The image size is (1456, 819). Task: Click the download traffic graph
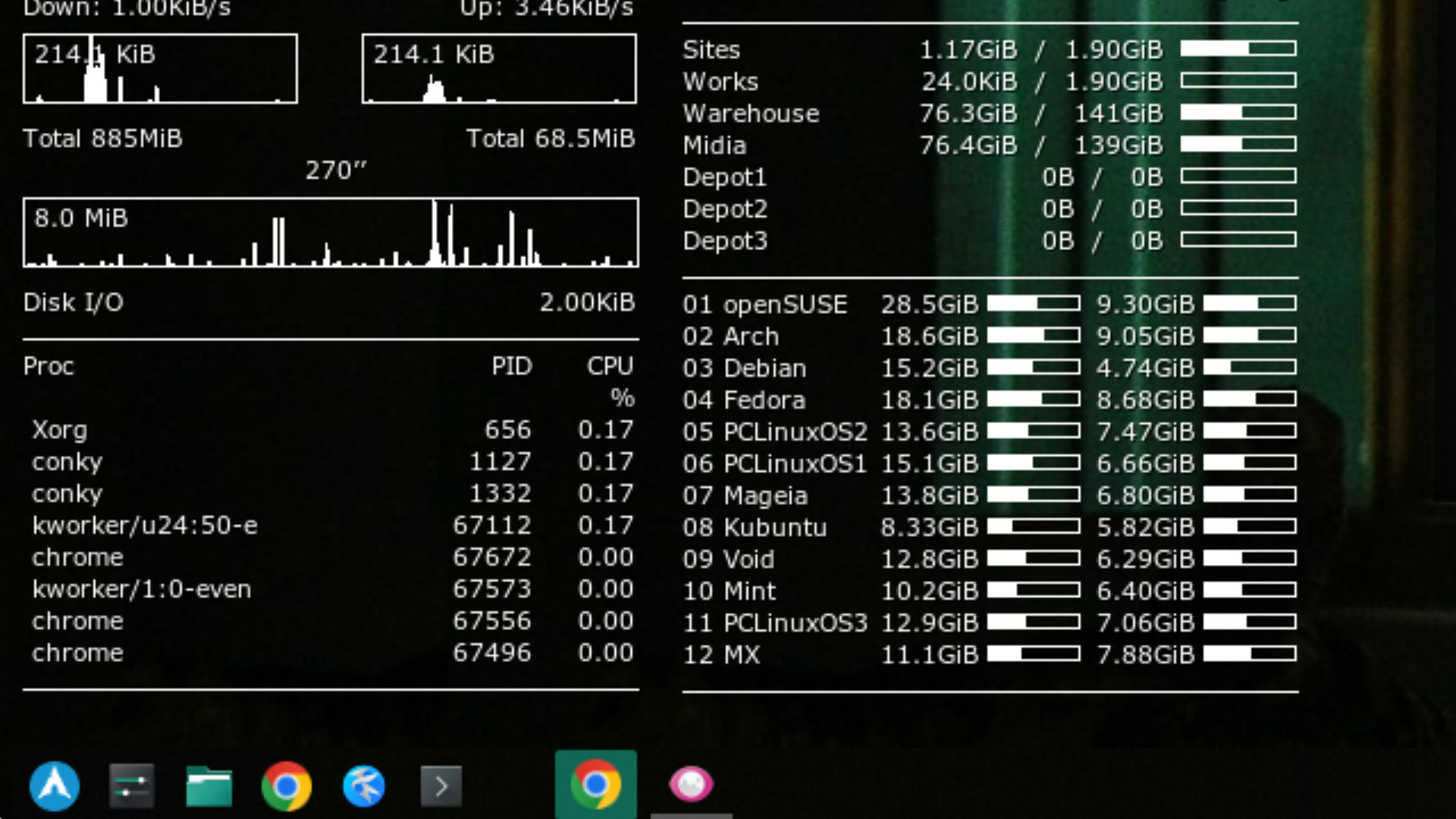pos(160,69)
